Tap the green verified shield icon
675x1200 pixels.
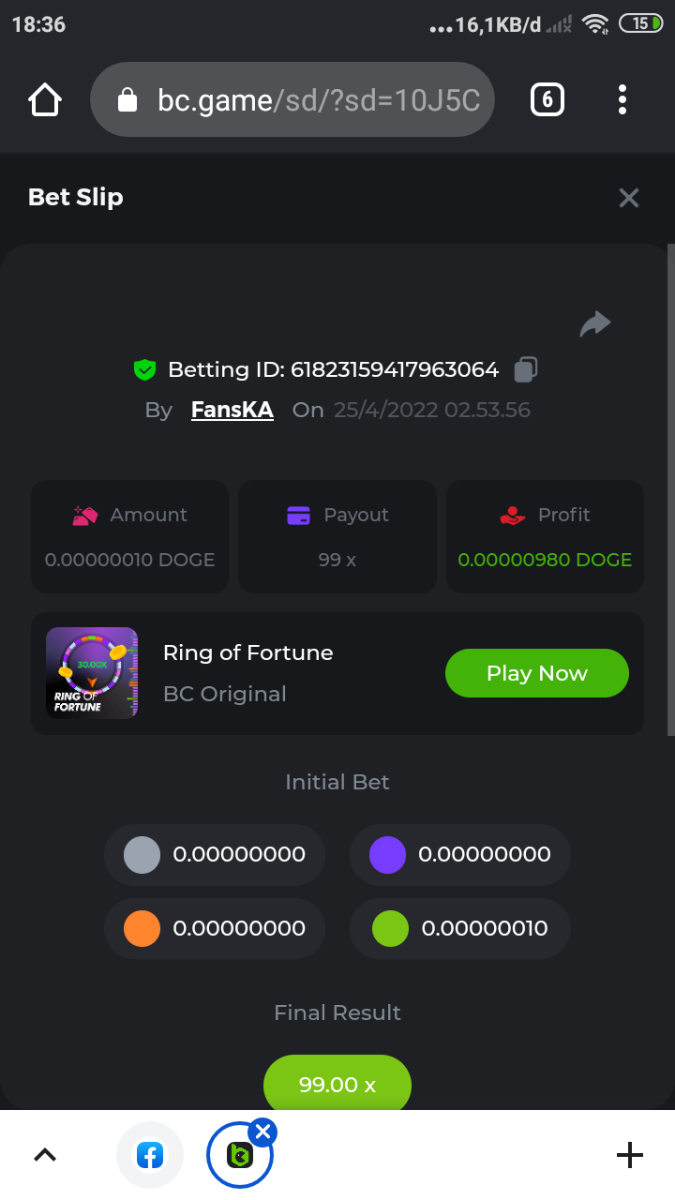[x=145, y=370]
